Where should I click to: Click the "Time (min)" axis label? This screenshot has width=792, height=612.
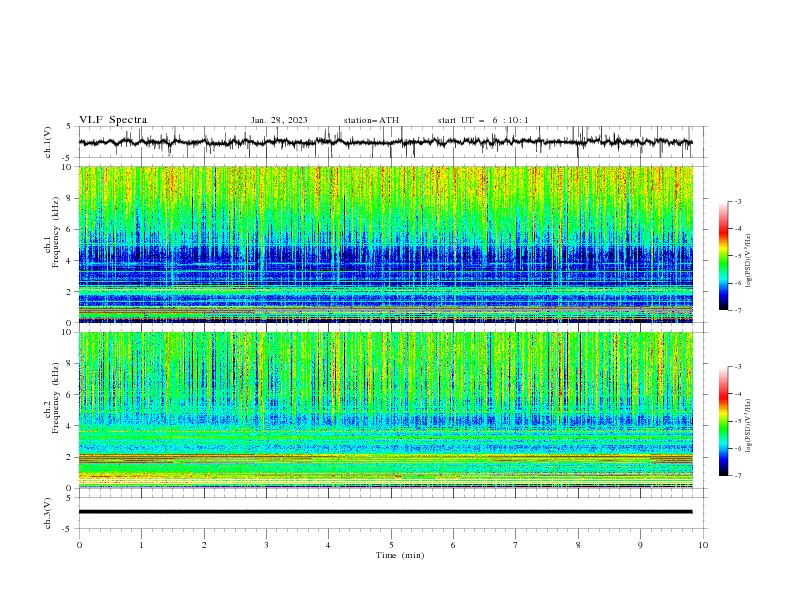400,555
